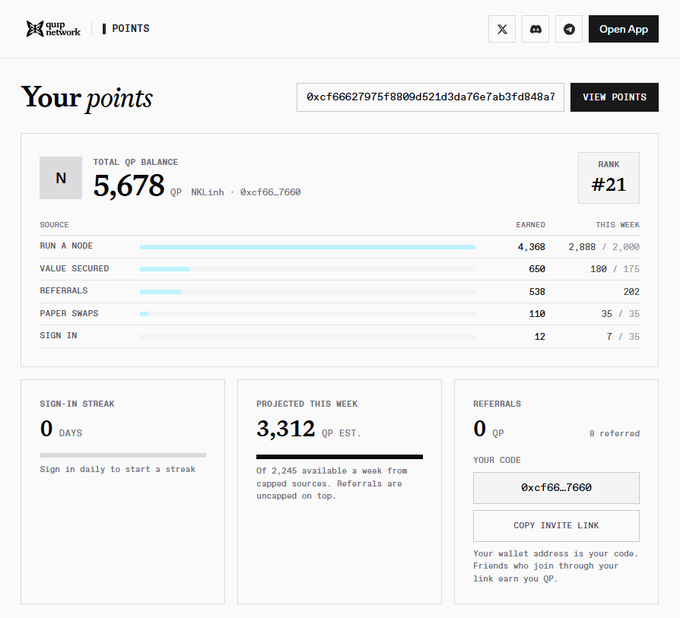Screen dimensions: 680x618
Task: Click the VIEW POINTS button
Action: click(614, 97)
